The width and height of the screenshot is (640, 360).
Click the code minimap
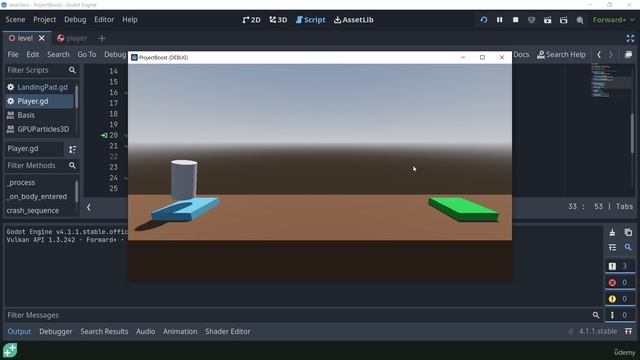coord(610,81)
